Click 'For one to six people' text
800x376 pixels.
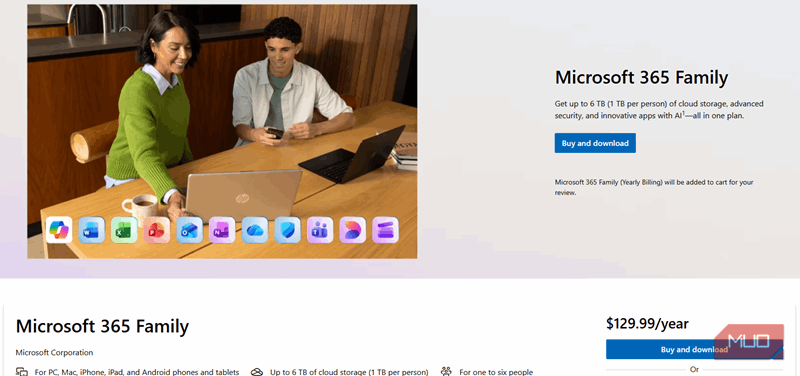tap(496, 372)
